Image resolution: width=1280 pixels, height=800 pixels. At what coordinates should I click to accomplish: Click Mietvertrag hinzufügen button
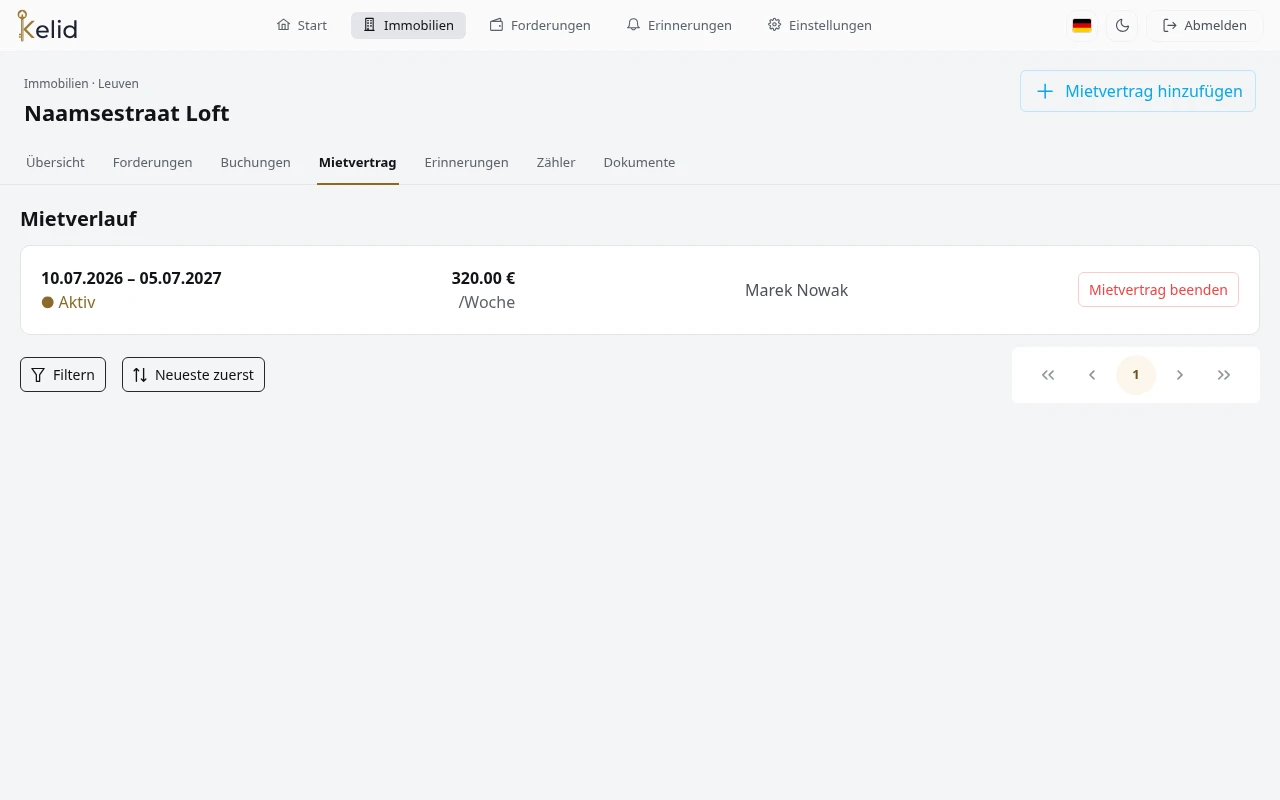point(1138,91)
